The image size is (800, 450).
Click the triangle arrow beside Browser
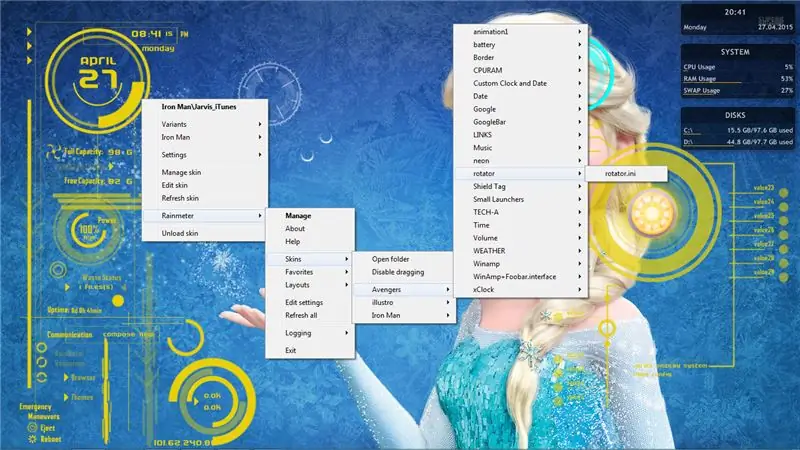[x=66, y=377]
